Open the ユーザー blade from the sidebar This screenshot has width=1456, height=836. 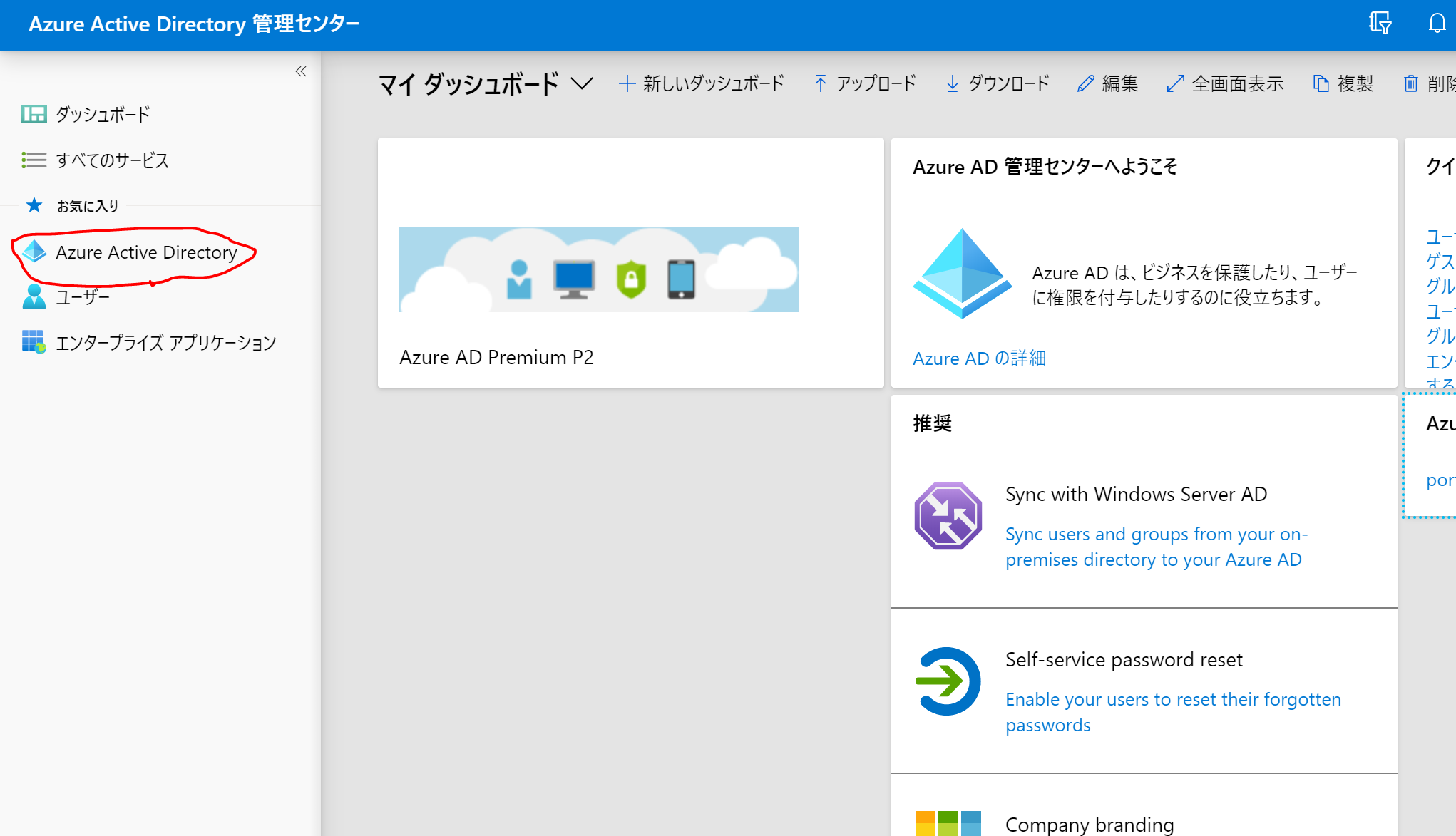83,297
